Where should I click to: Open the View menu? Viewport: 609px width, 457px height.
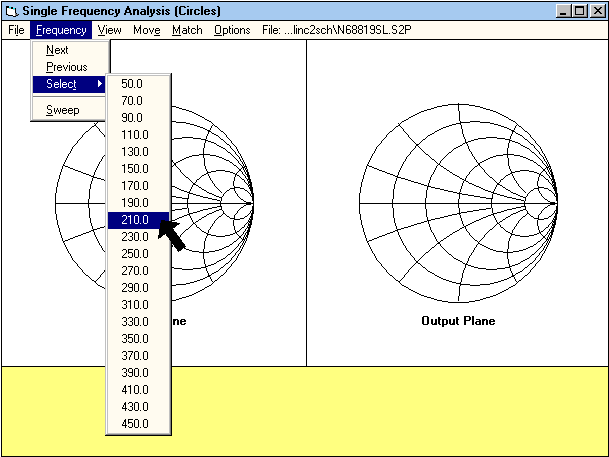pos(109,30)
